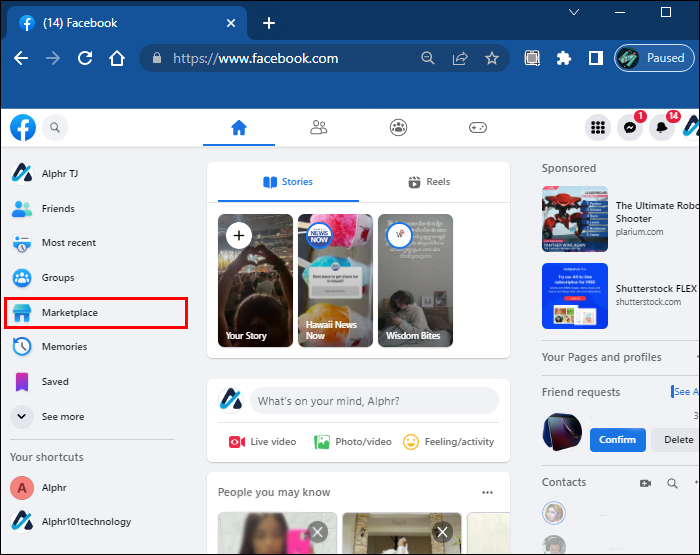The image size is (700, 555).
Task: Bookmark this page with the star icon
Action: click(x=492, y=58)
